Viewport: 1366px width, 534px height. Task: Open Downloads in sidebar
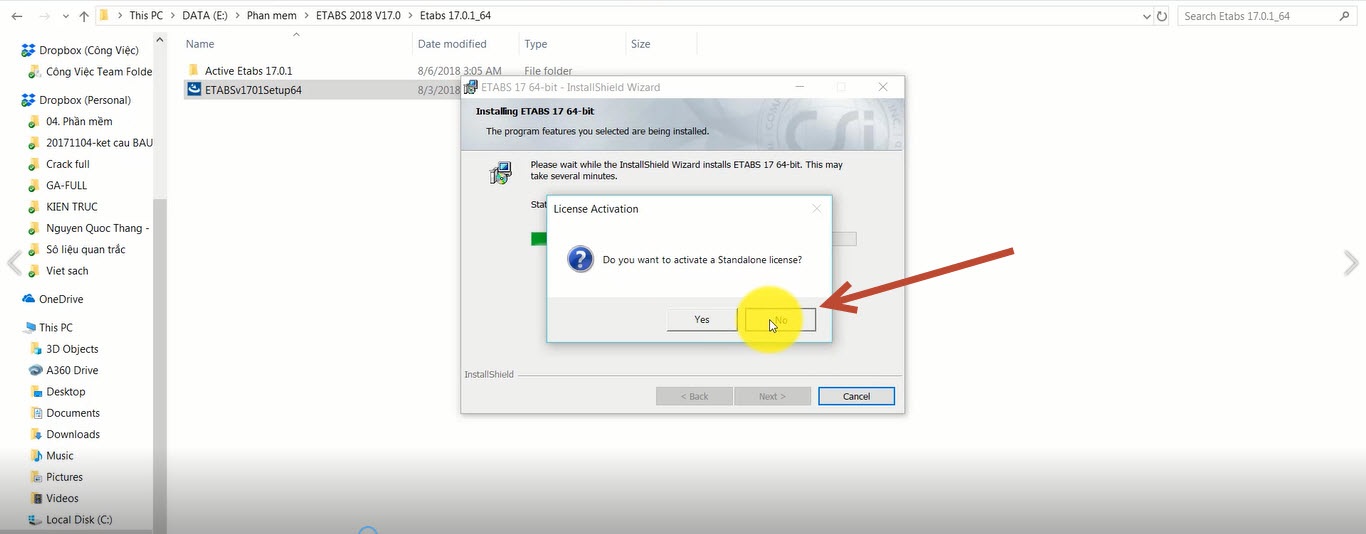click(73, 434)
